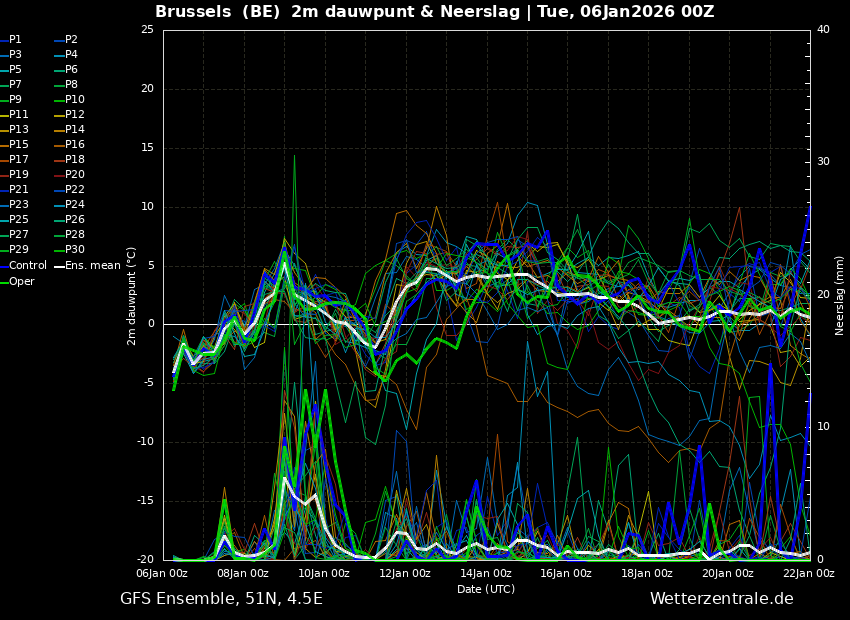Click the -20 dew point axis value
This screenshot has height=620, width=850.
[x=145, y=560]
